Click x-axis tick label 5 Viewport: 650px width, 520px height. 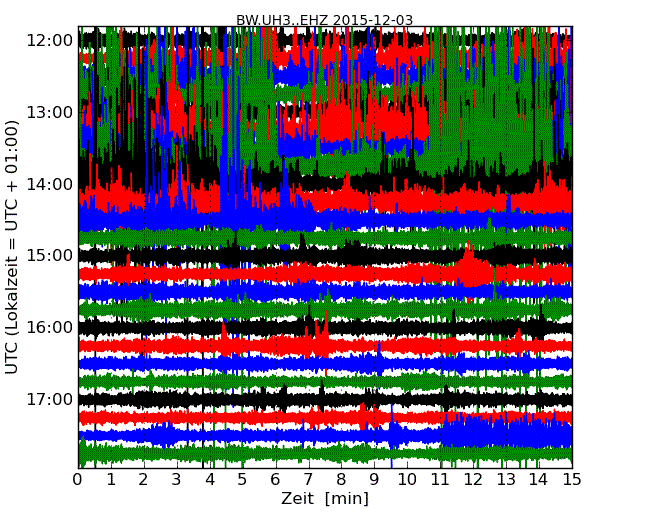click(243, 479)
